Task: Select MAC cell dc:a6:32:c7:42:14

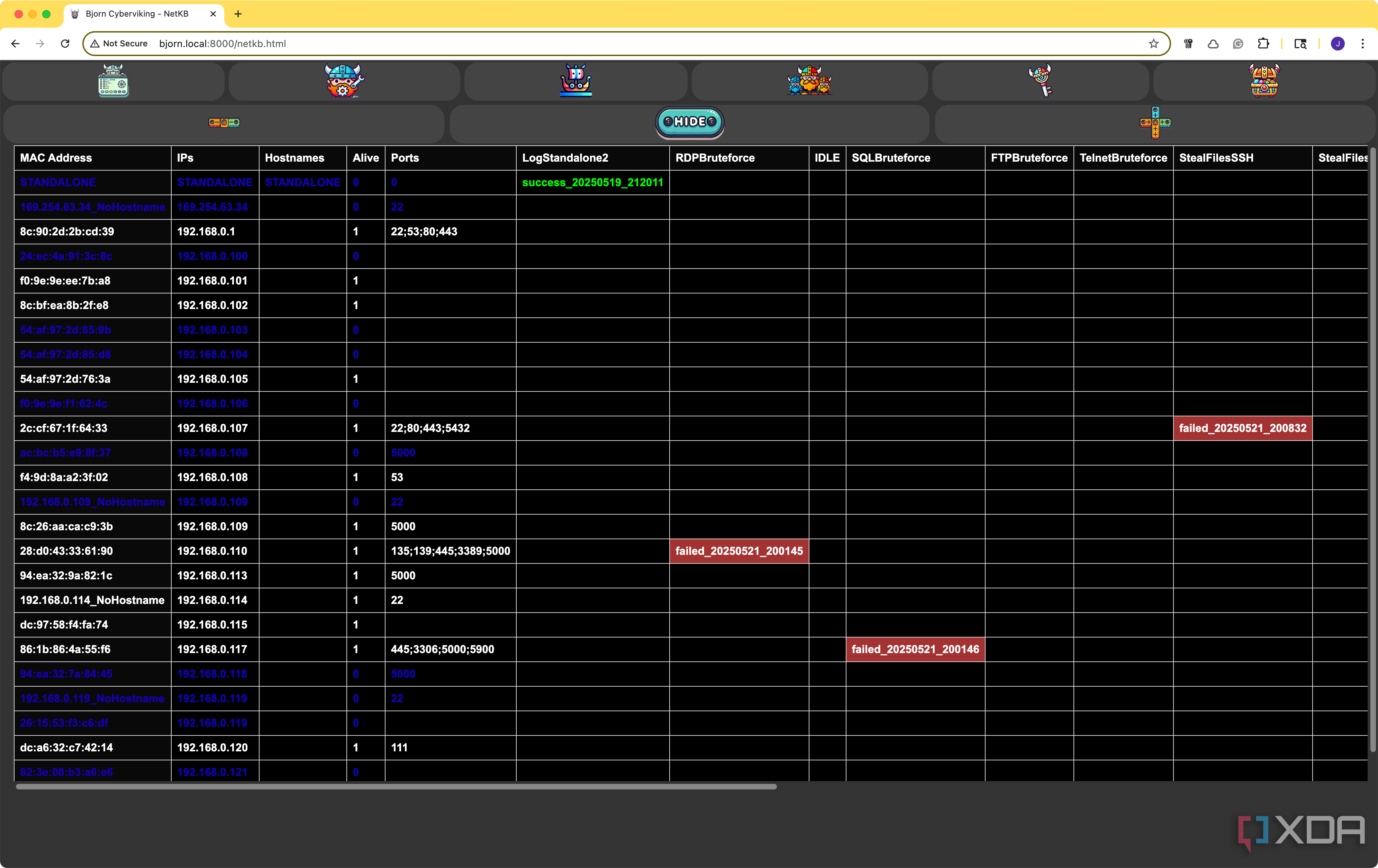Action: tap(93, 747)
